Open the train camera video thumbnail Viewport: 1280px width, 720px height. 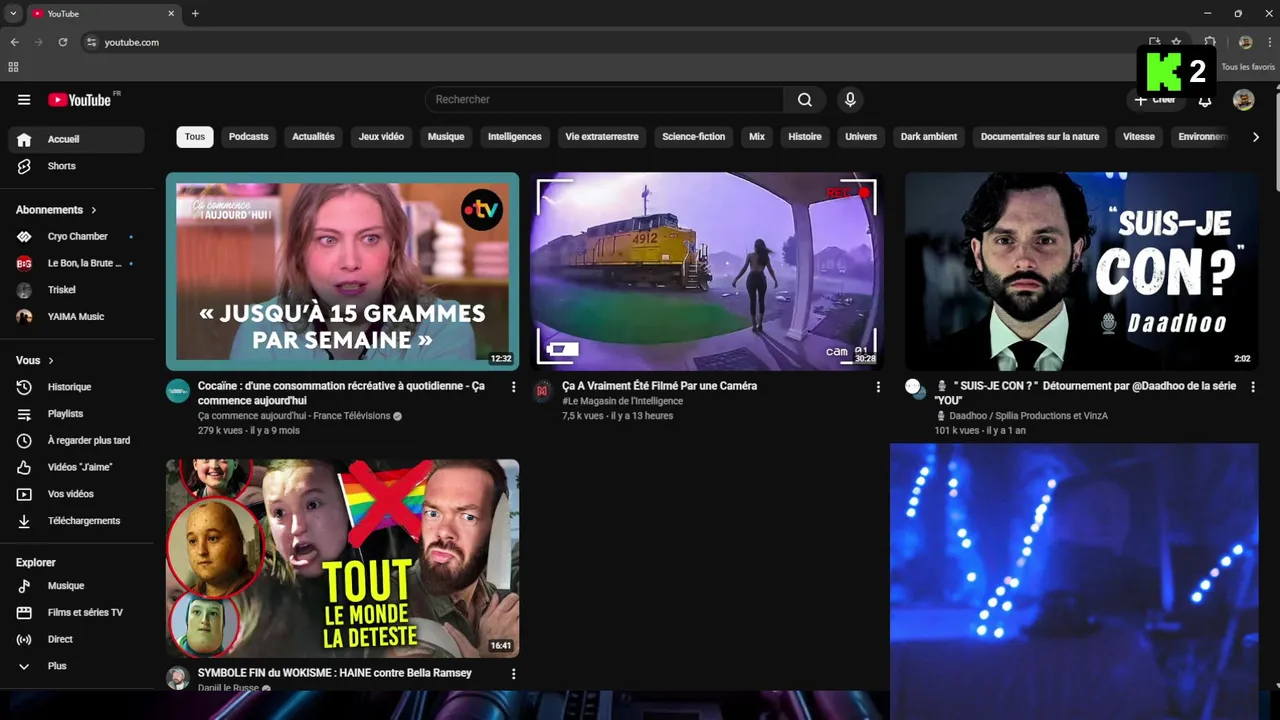click(707, 271)
